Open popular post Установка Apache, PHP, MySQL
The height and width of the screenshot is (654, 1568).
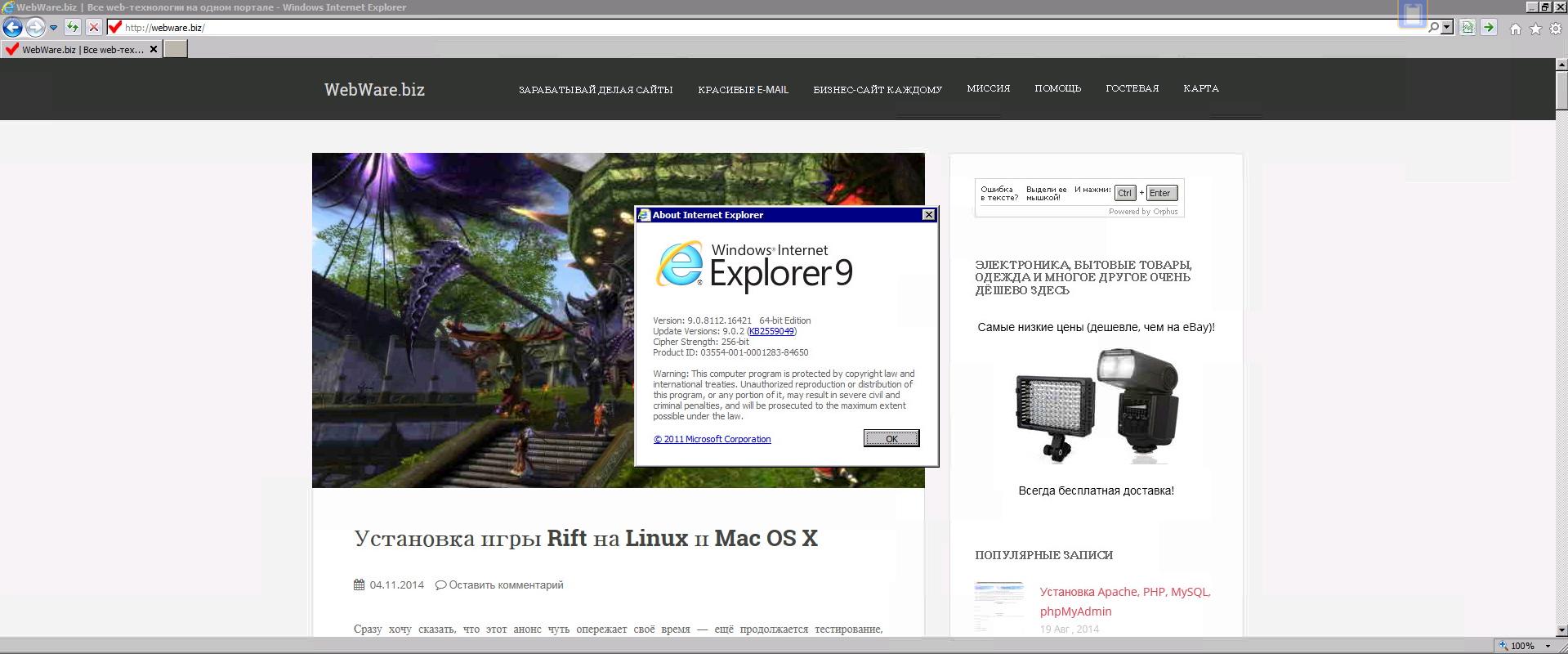pyautogui.click(x=1125, y=602)
